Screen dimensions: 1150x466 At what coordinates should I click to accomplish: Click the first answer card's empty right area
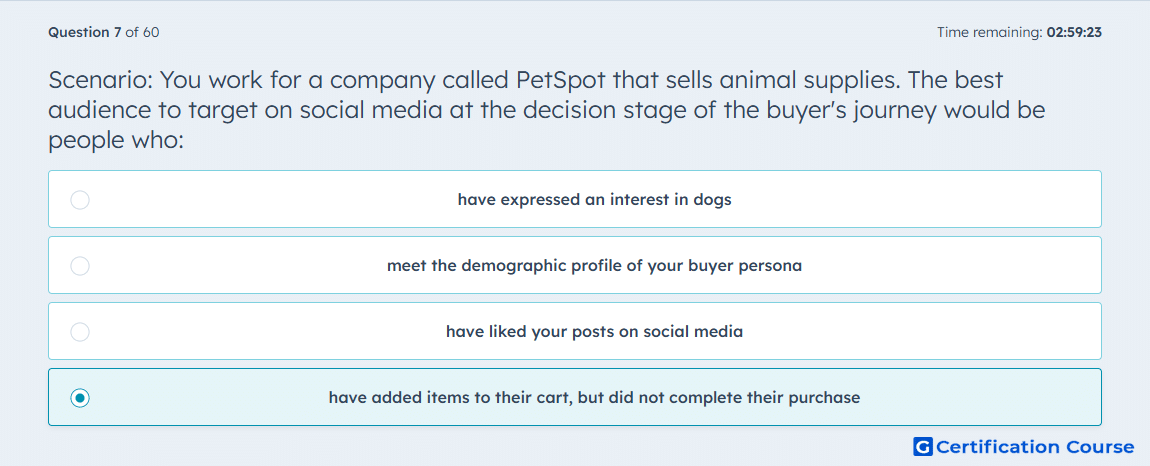click(917, 200)
